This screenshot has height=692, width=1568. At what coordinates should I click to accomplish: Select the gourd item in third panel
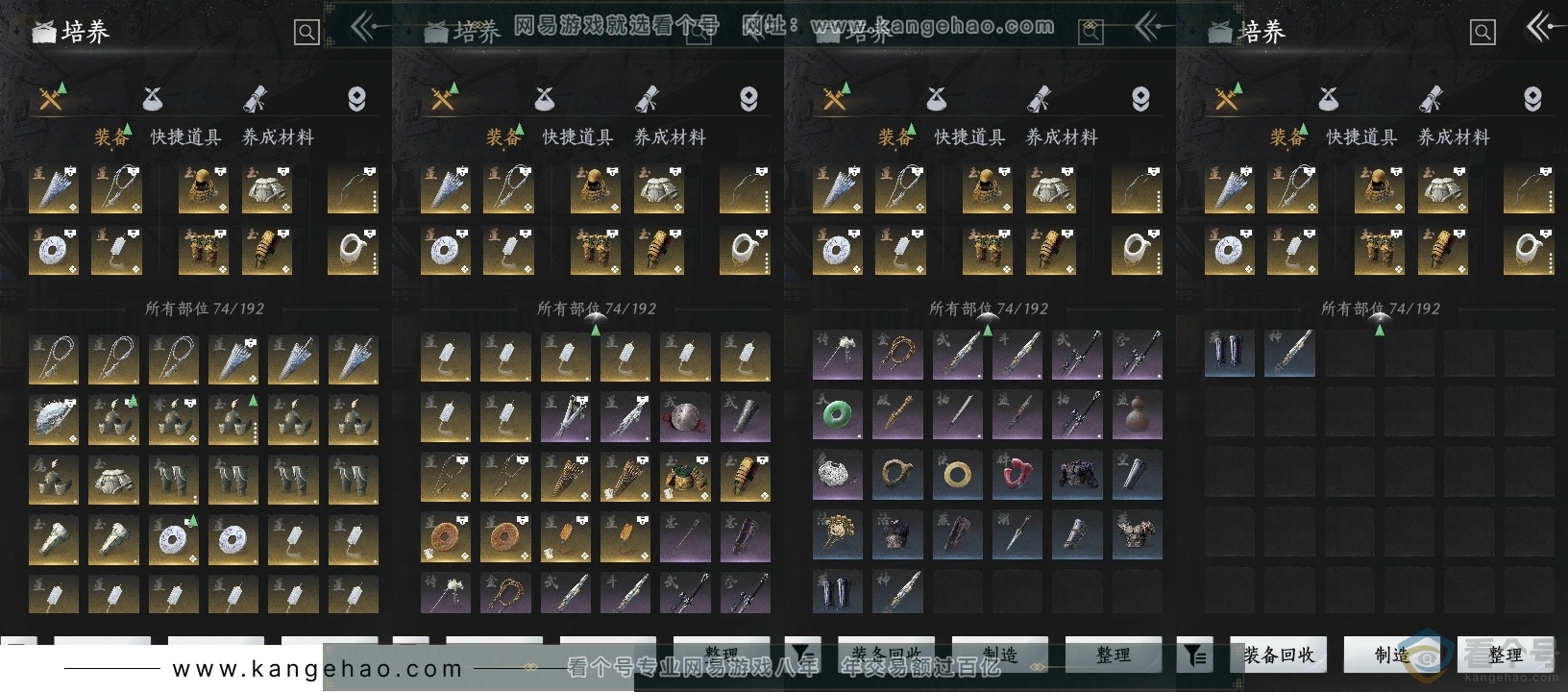tap(1138, 414)
